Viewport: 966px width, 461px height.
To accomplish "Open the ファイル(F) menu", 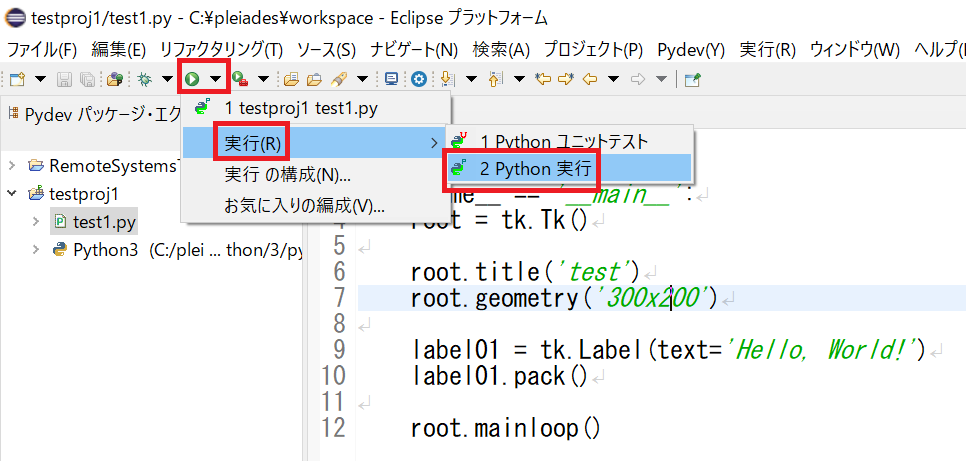I will click(42, 49).
